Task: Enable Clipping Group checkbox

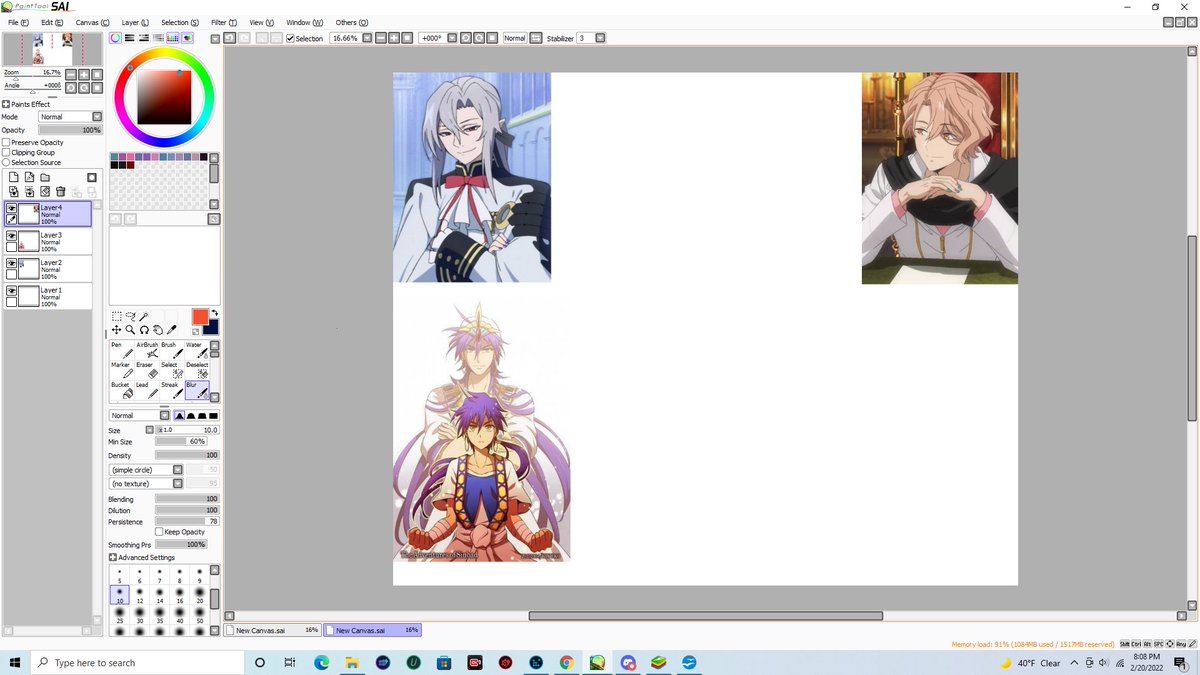Action: pyautogui.click(x=6, y=152)
